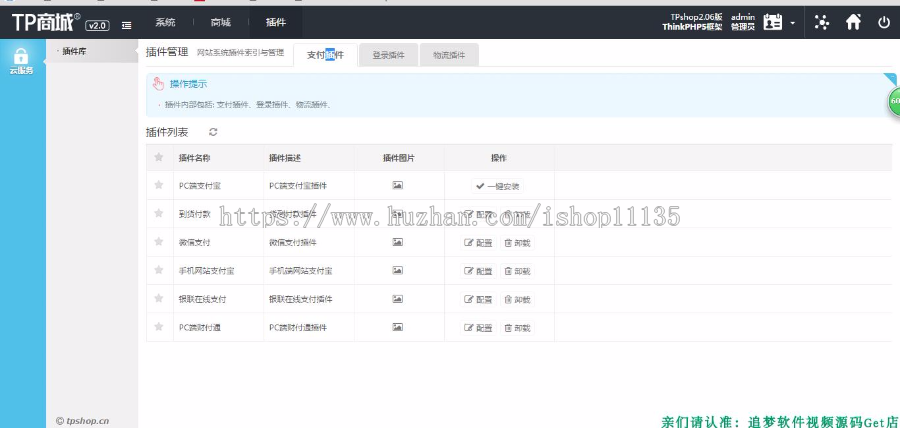Click the plugin image icon for PC端支付宝
Viewport: 900px width, 428px height.
[397, 185]
